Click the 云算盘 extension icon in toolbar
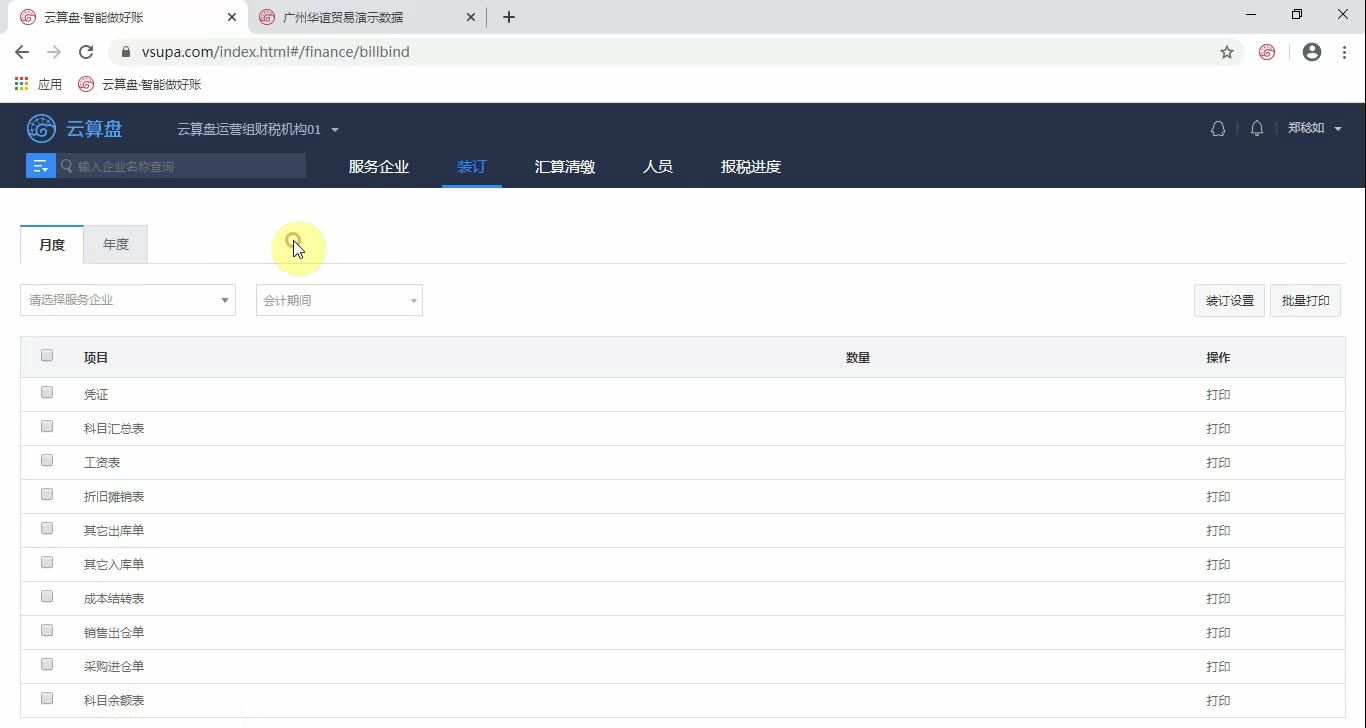The width and height of the screenshot is (1366, 728). click(x=1267, y=52)
